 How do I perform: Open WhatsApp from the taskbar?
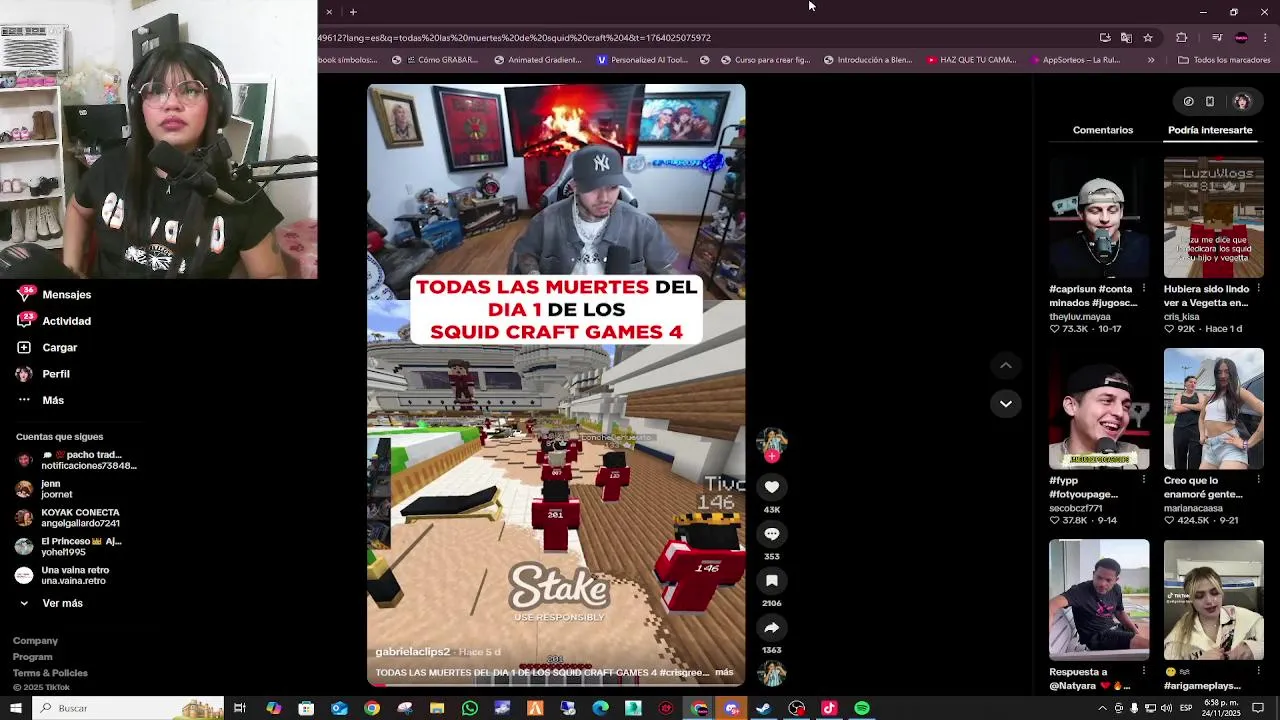click(x=470, y=708)
